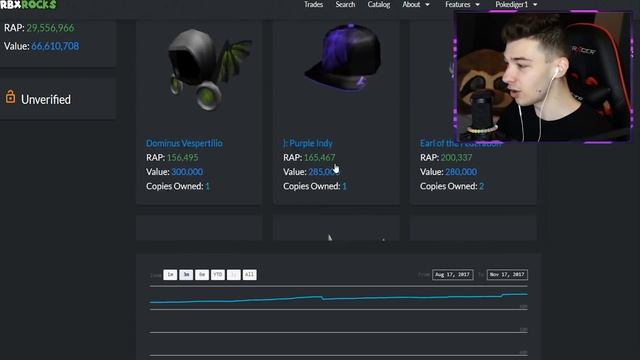
Task: Click Earl of the Federation RAP 200,337
Action: 456,158
